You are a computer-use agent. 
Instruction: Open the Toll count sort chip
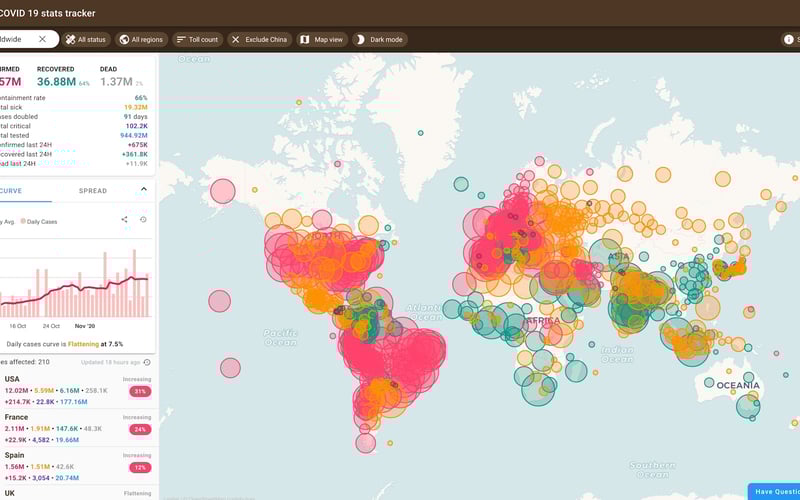tap(197, 39)
